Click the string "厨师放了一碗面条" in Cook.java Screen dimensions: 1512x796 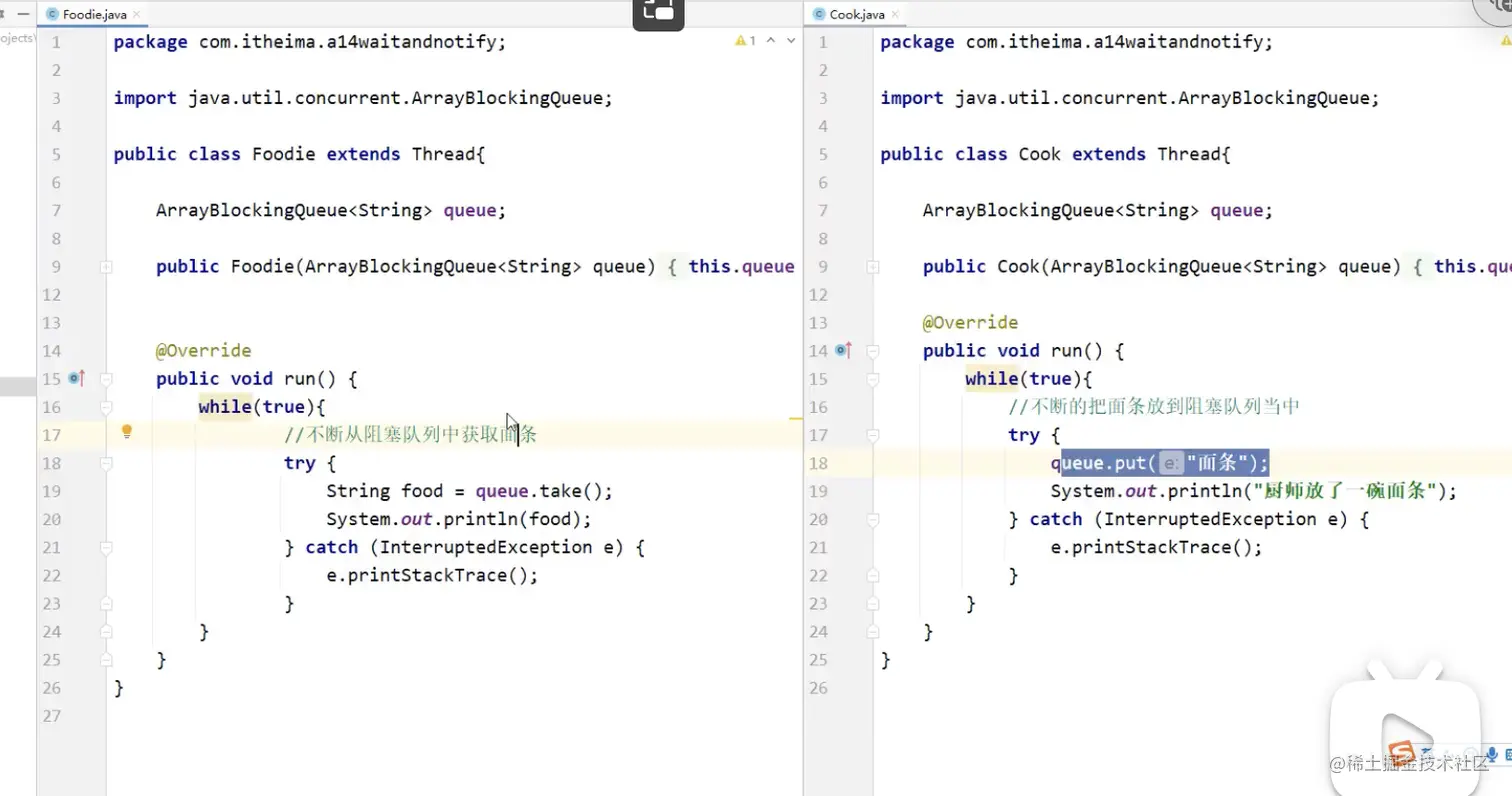click(x=1344, y=491)
